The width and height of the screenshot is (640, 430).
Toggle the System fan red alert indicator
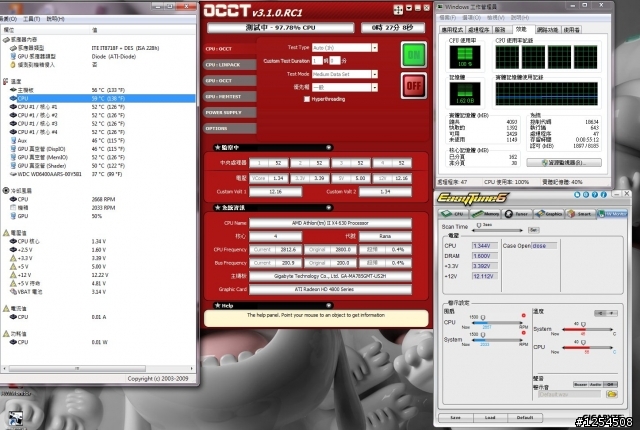(523, 333)
